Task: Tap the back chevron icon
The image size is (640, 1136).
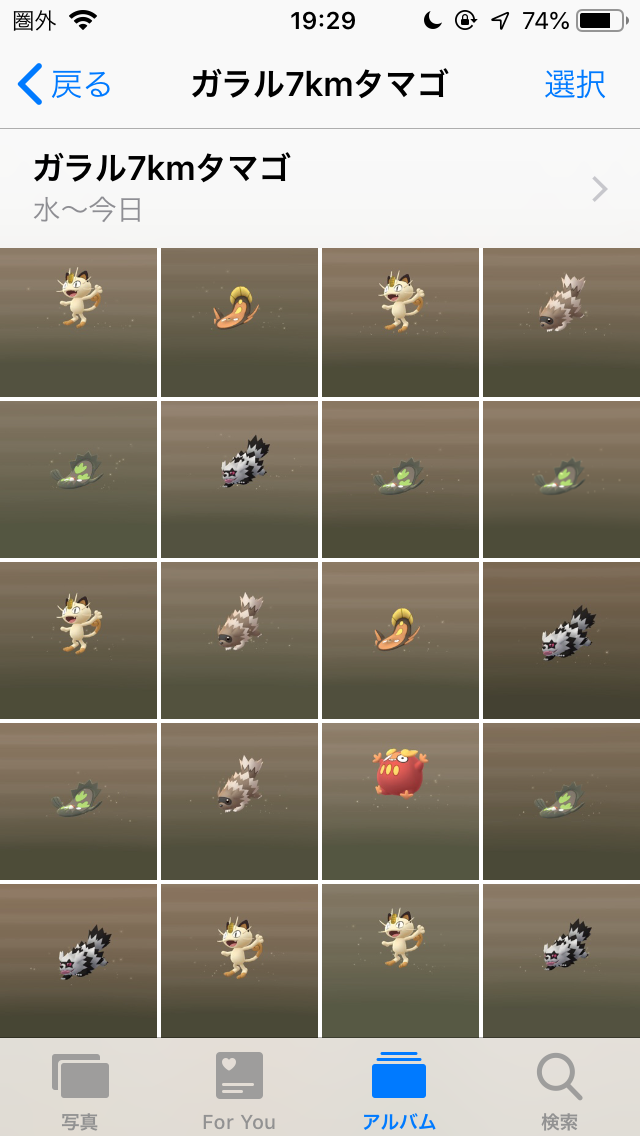Action: pos(30,84)
